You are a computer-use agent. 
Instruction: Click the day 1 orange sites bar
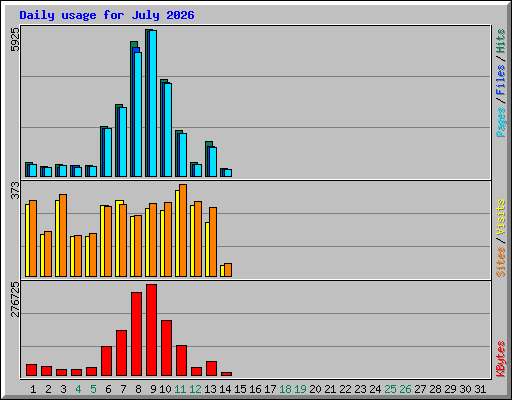(x=33, y=238)
